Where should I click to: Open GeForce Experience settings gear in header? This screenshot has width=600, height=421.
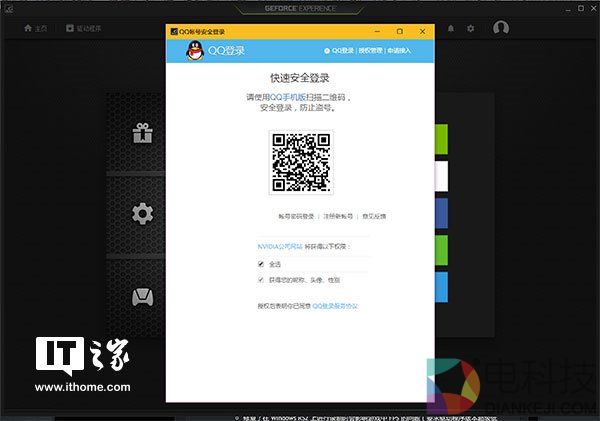[470, 28]
